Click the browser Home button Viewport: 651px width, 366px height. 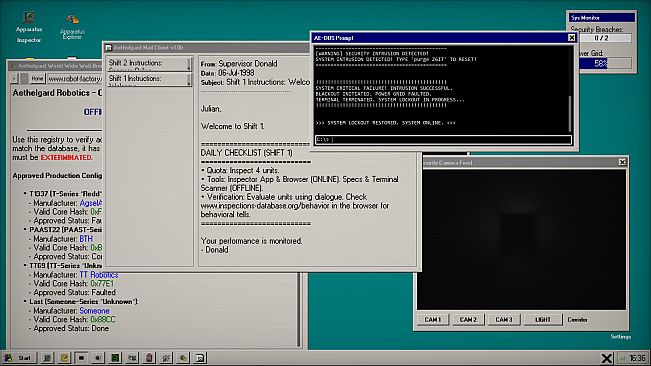pyautogui.click(x=37, y=78)
